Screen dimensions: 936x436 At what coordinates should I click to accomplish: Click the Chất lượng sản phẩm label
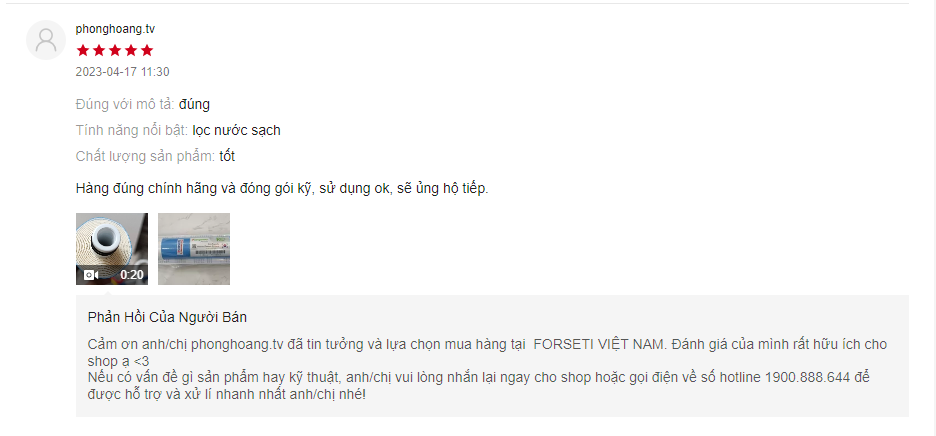click(x=145, y=156)
